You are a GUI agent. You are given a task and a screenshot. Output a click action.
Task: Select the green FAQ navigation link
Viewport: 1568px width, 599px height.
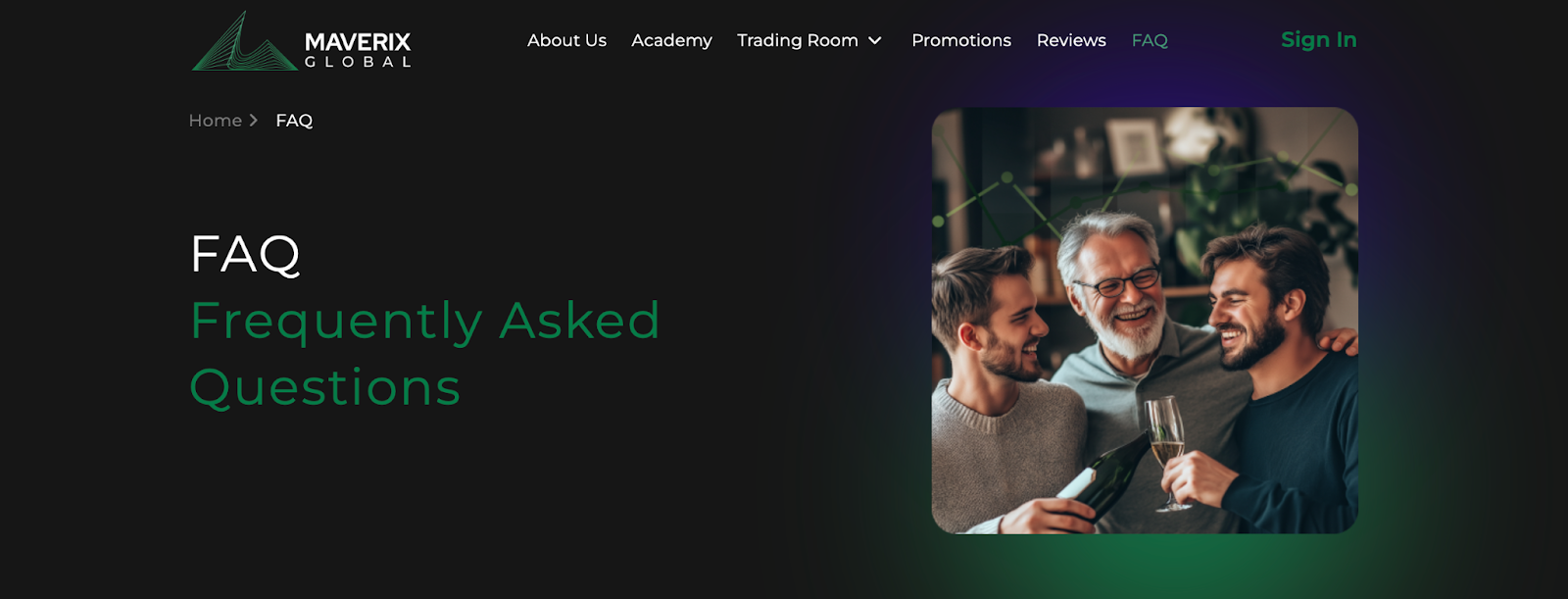[1150, 40]
